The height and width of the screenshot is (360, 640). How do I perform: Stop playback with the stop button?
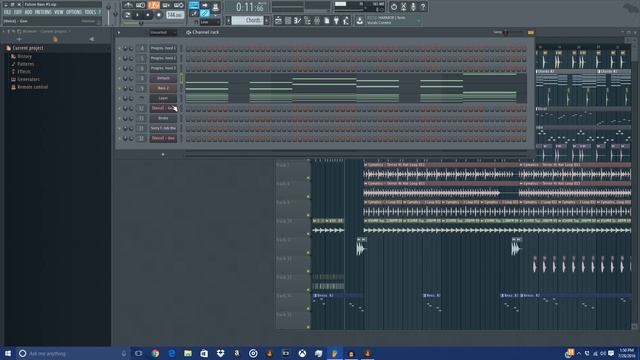pyautogui.click(x=148, y=15)
